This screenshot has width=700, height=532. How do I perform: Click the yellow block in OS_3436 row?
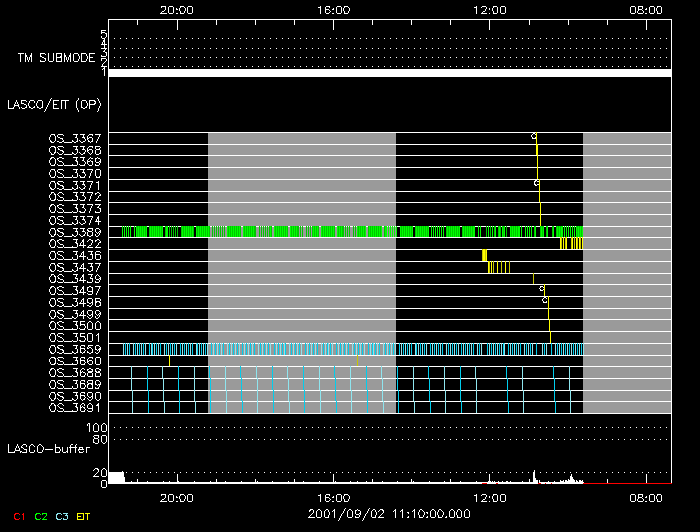click(484, 255)
